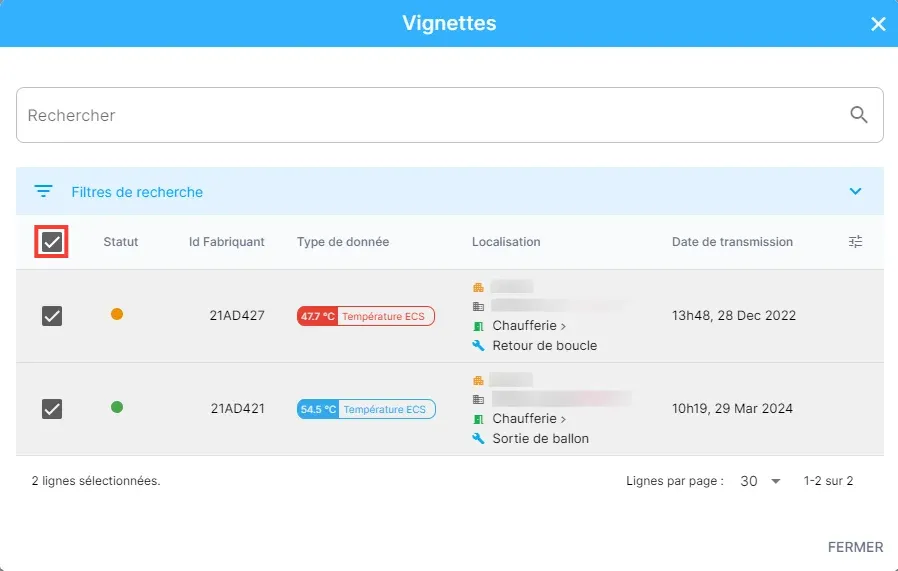This screenshot has height=571, width=898.
Task: Click the orange status dot for 21AD427
Action: [x=117, y=314]
